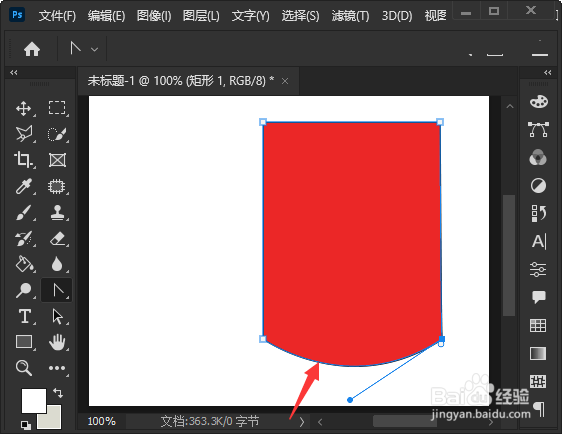Click the vertical scrollbar thumb
The height and width of the screenshot is (434, 562).
509,255
